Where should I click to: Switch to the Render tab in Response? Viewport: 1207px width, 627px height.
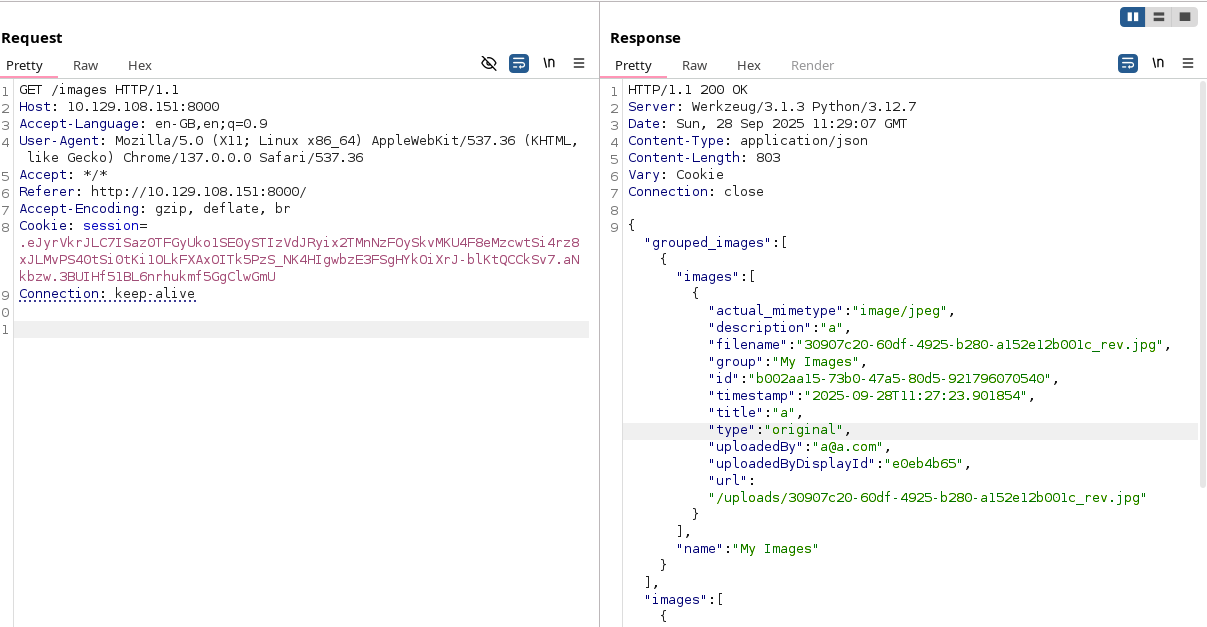point(812,65)
